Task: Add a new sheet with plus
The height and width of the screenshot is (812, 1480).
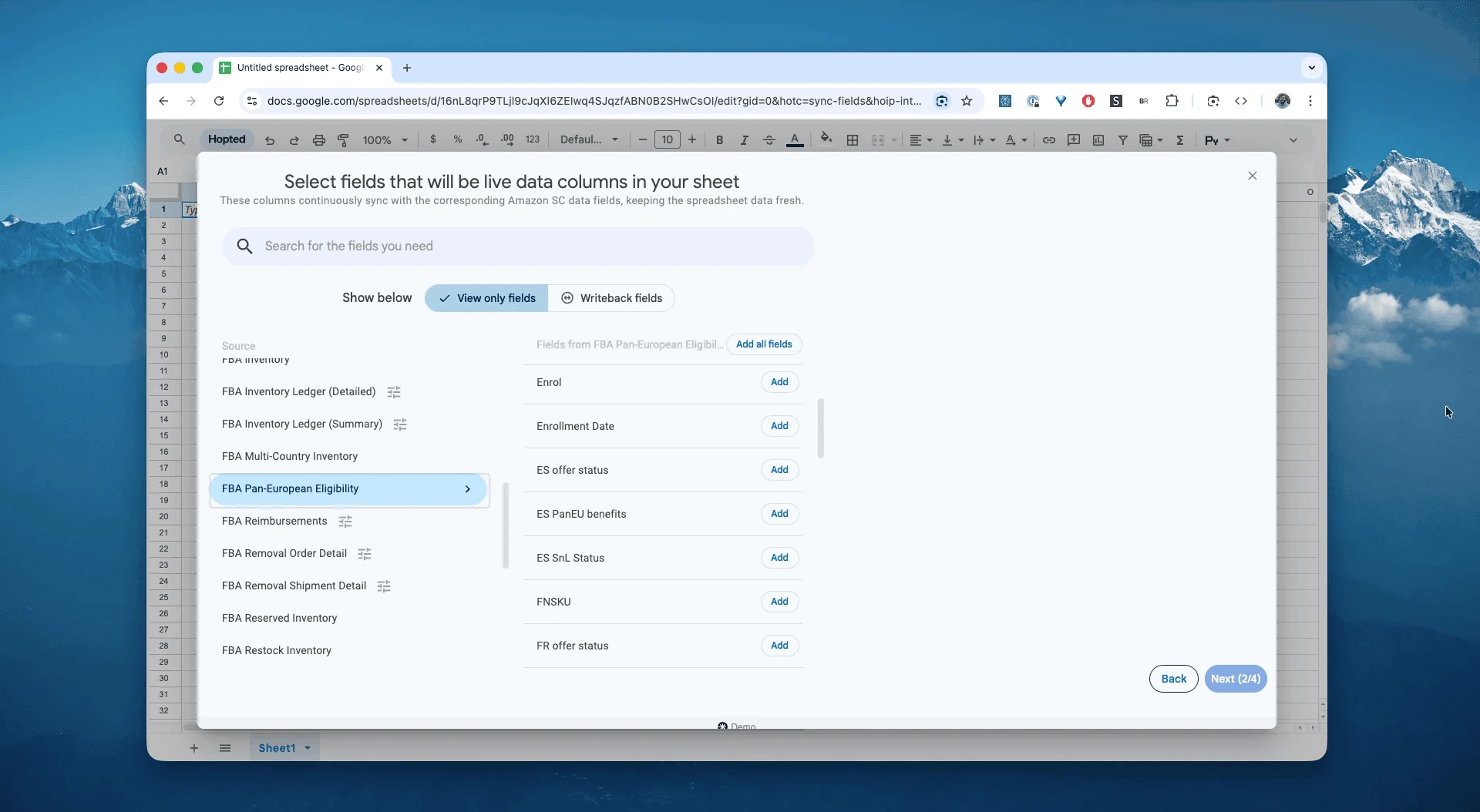Action: click(x=194, y=748)
